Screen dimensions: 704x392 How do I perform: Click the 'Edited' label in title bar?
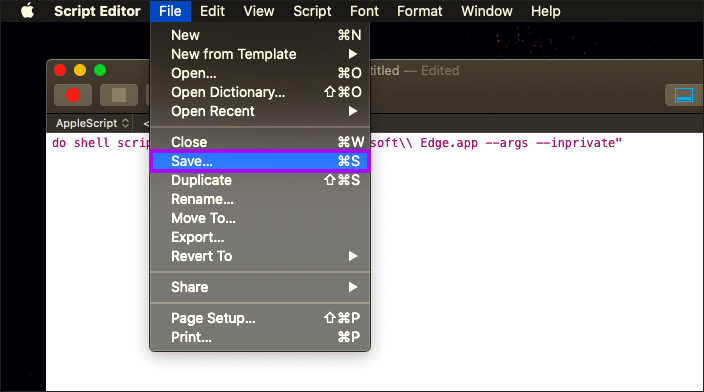(x=440, y=70)
